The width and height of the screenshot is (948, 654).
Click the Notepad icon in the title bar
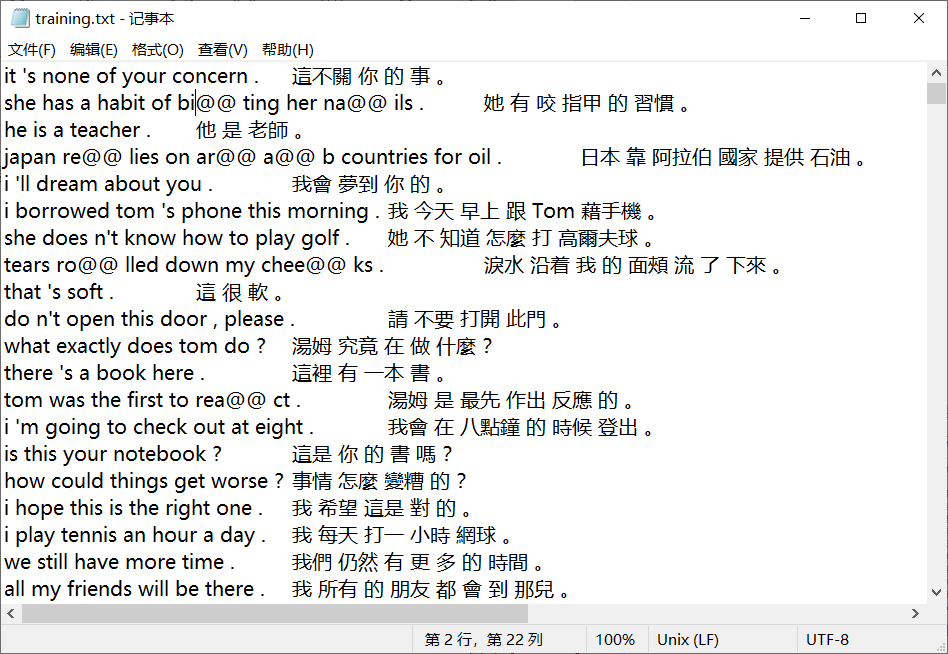[20, 18]
